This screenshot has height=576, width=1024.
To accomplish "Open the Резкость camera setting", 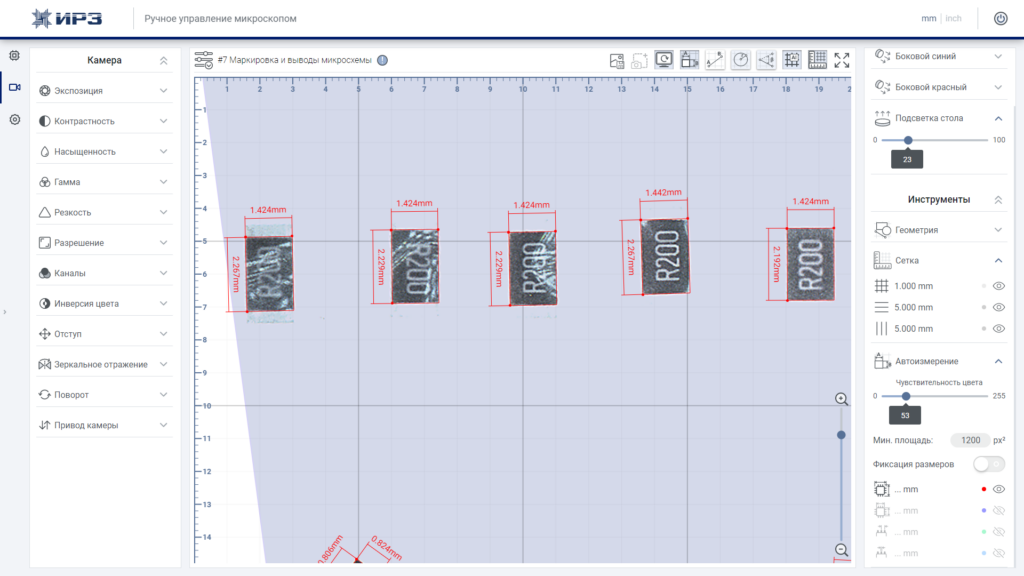I will pyautogui.click(x=104, y=212).
